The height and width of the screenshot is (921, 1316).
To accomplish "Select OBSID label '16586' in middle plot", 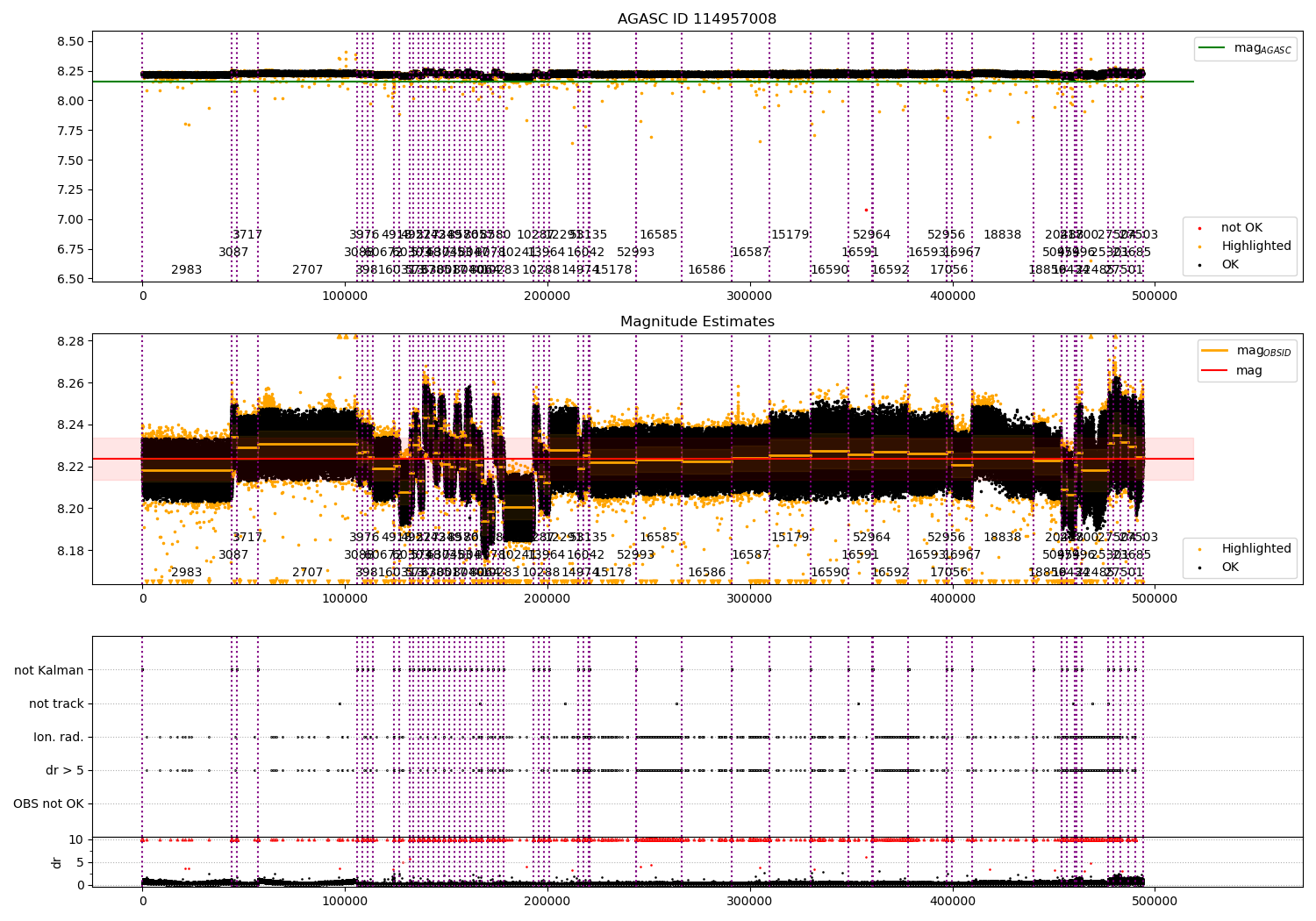I will coord(707,573).
